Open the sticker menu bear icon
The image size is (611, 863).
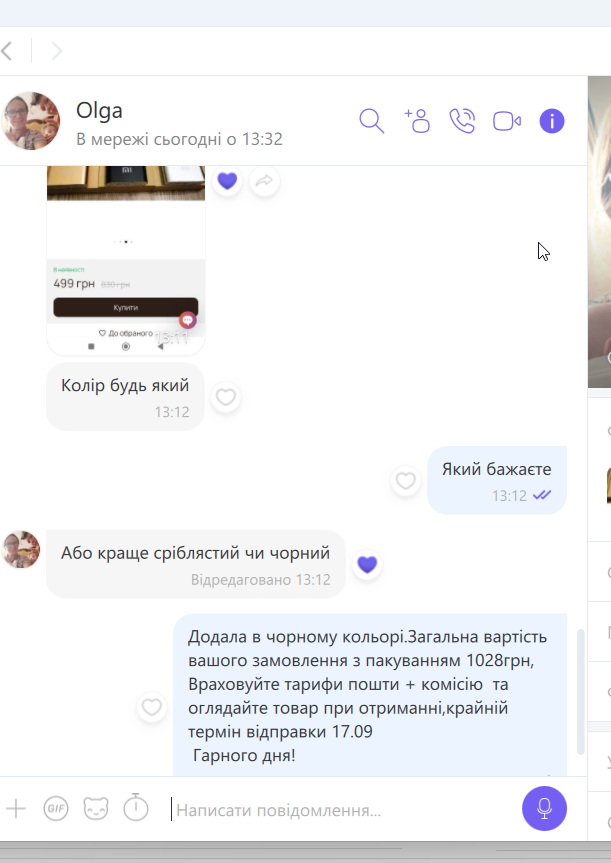pyautogui.click(x=96, y=809)
